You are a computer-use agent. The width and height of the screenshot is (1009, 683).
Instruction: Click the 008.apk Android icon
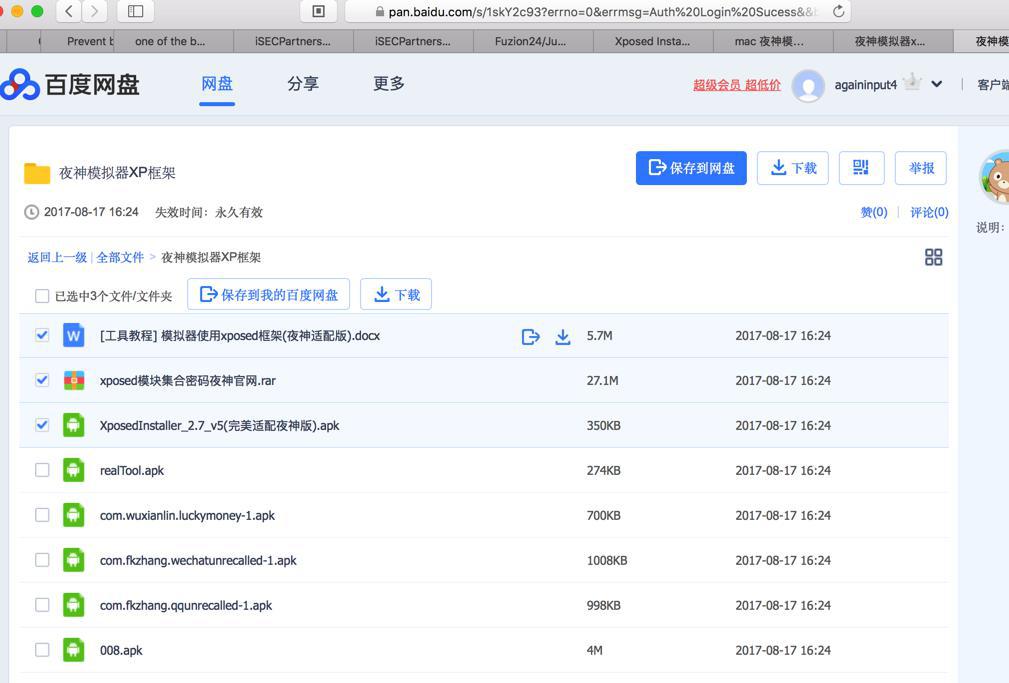point(73,650)
